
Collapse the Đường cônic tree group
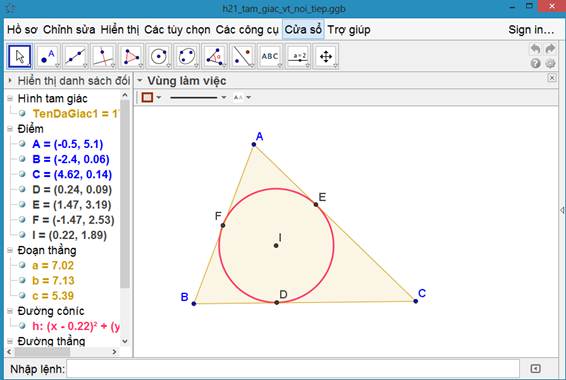pos(10,311)
